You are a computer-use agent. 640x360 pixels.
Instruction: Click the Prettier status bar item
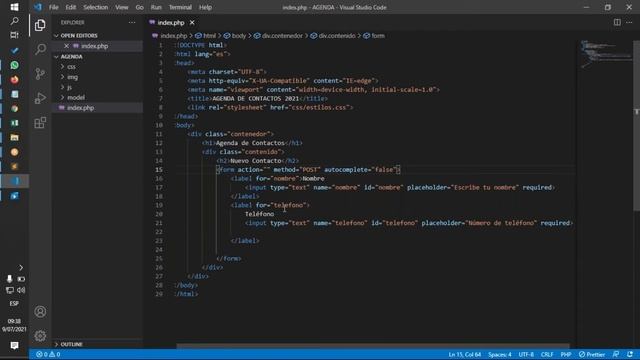click(x=592, y=354)
